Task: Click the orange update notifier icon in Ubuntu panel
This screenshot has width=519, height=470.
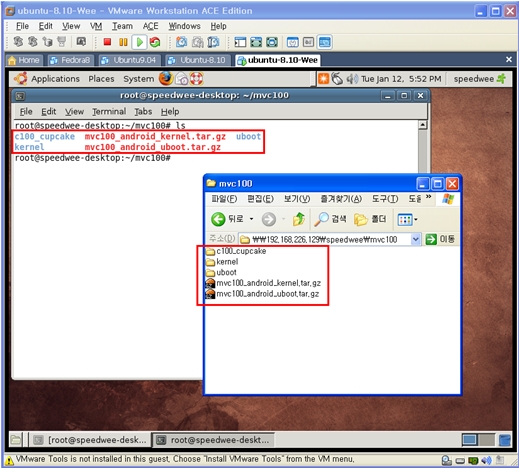Action: (323, 79)
